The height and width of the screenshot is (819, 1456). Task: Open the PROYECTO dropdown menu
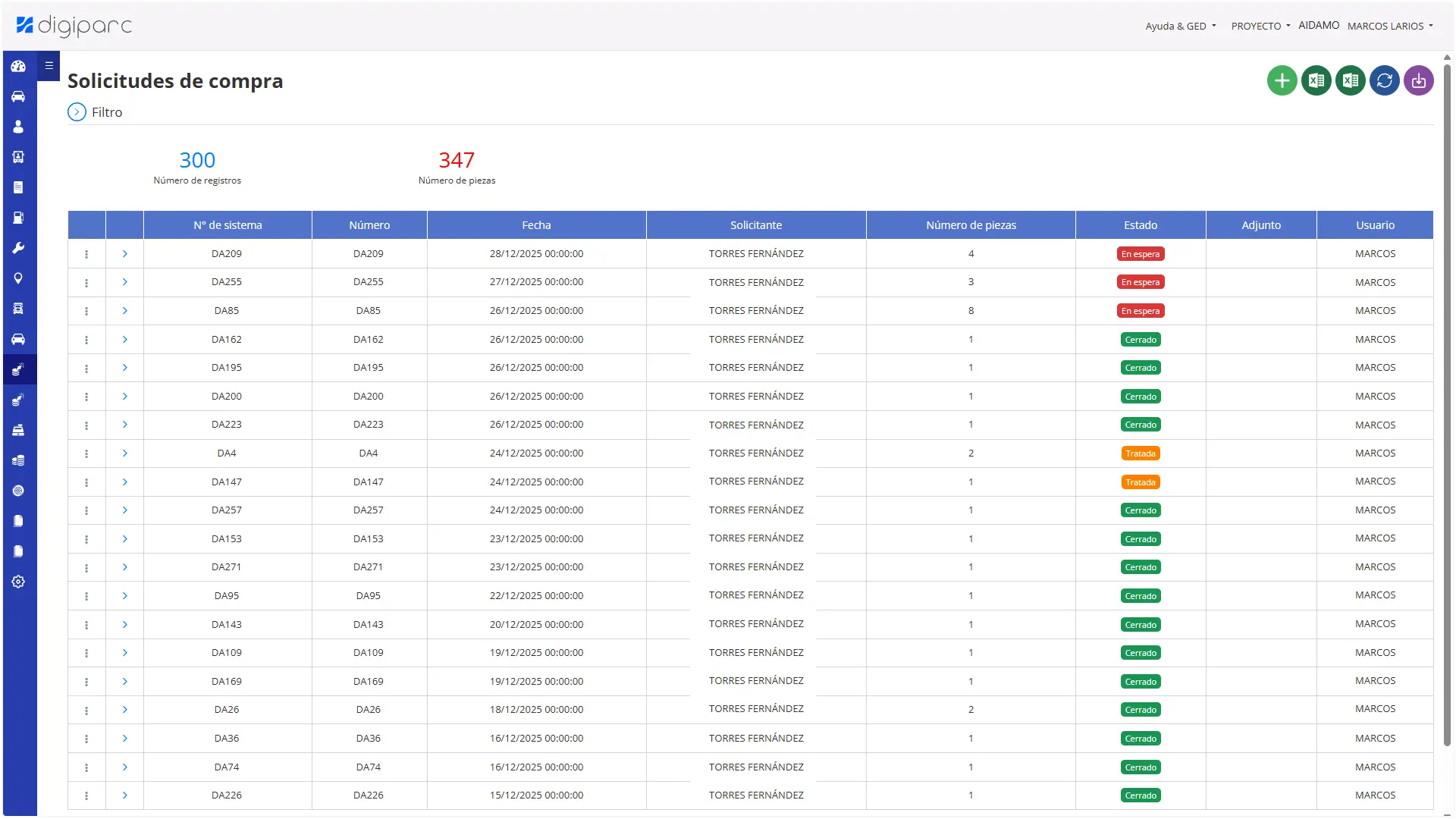tap(1260, 26)
